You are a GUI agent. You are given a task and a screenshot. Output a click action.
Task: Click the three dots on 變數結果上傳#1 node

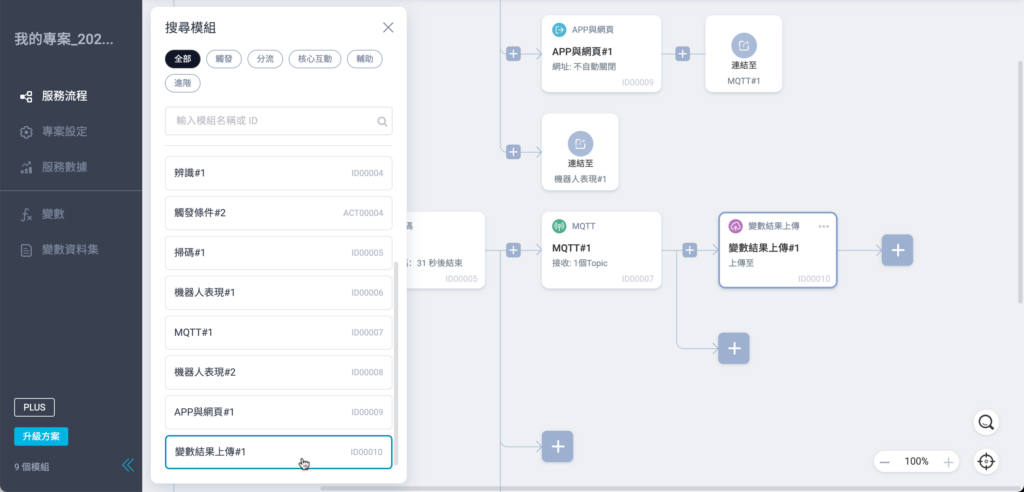tap(824, 226)
